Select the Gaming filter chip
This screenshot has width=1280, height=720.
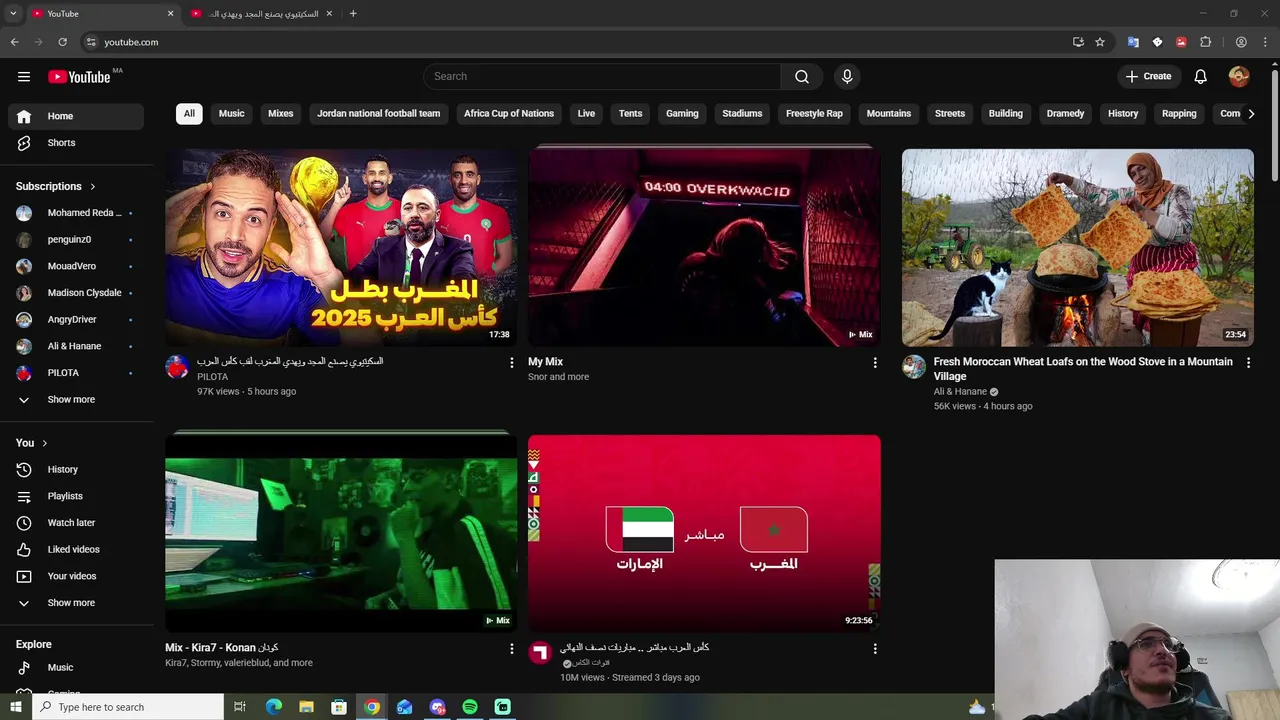(682, 114)
